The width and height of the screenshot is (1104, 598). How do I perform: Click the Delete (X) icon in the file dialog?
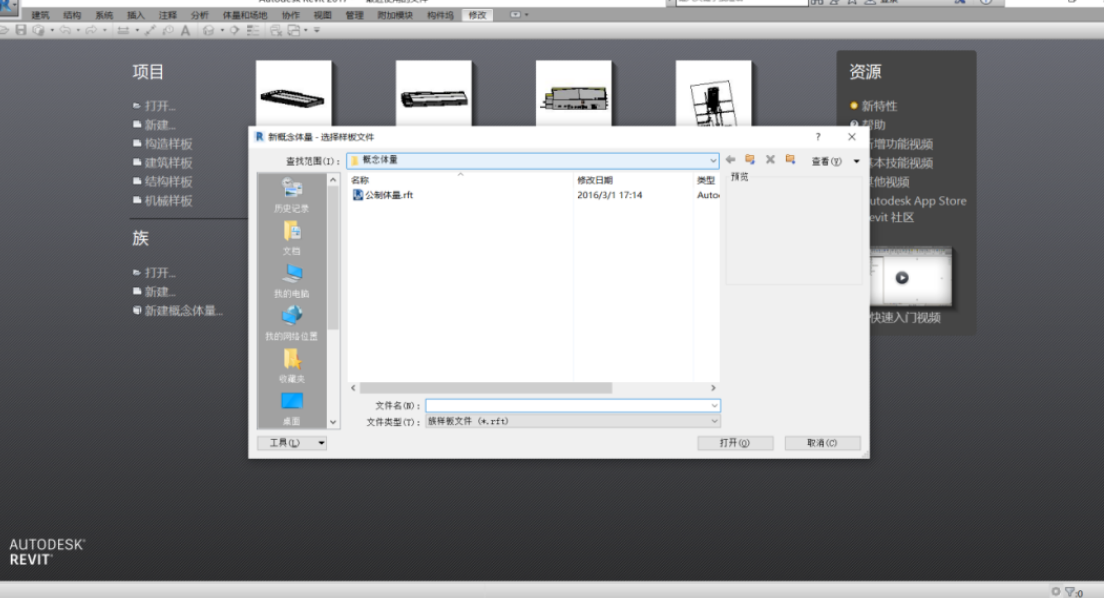pos(770,160)
